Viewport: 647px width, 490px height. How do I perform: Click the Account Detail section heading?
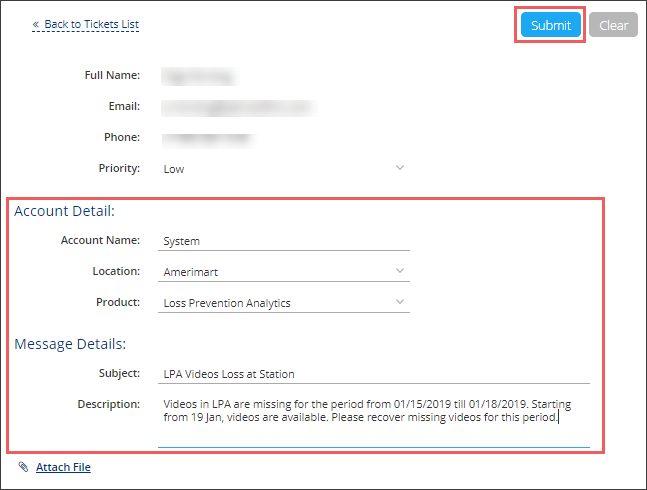point(65,211)
